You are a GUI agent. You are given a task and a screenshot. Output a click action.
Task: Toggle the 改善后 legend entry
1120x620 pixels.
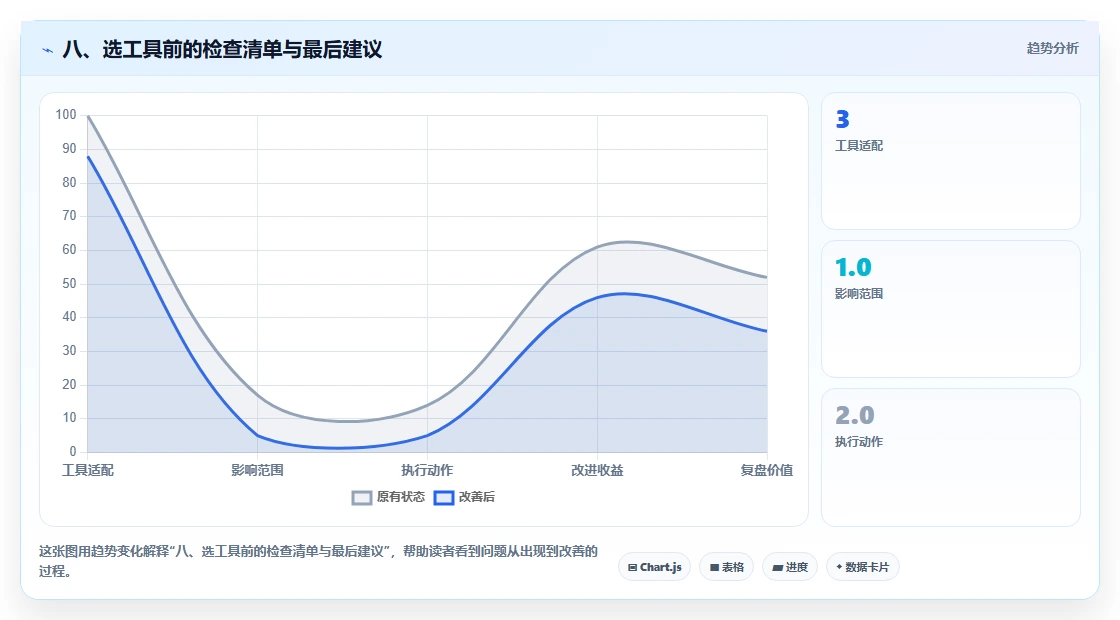point(464,497)
